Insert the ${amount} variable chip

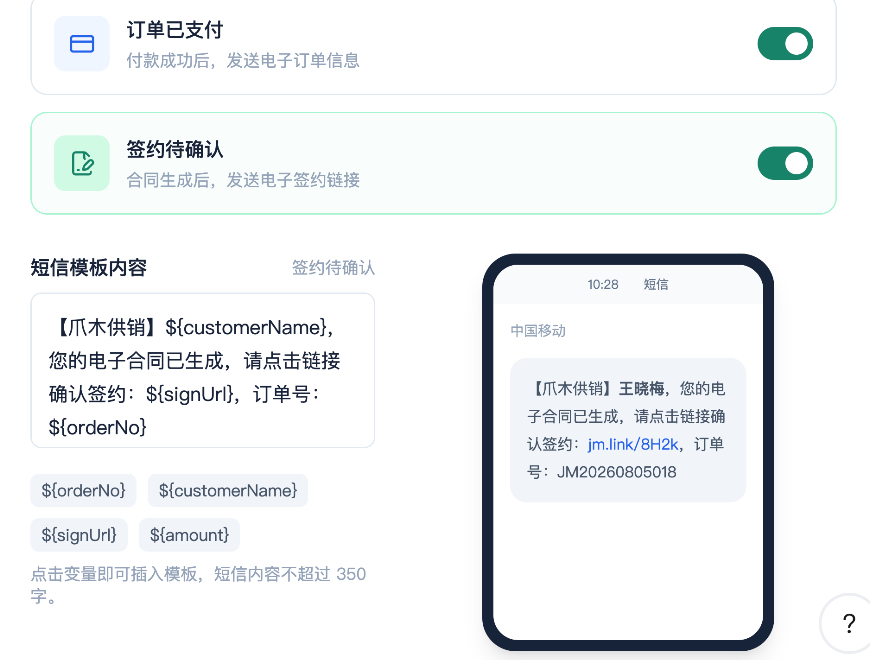tap(189, 535)
